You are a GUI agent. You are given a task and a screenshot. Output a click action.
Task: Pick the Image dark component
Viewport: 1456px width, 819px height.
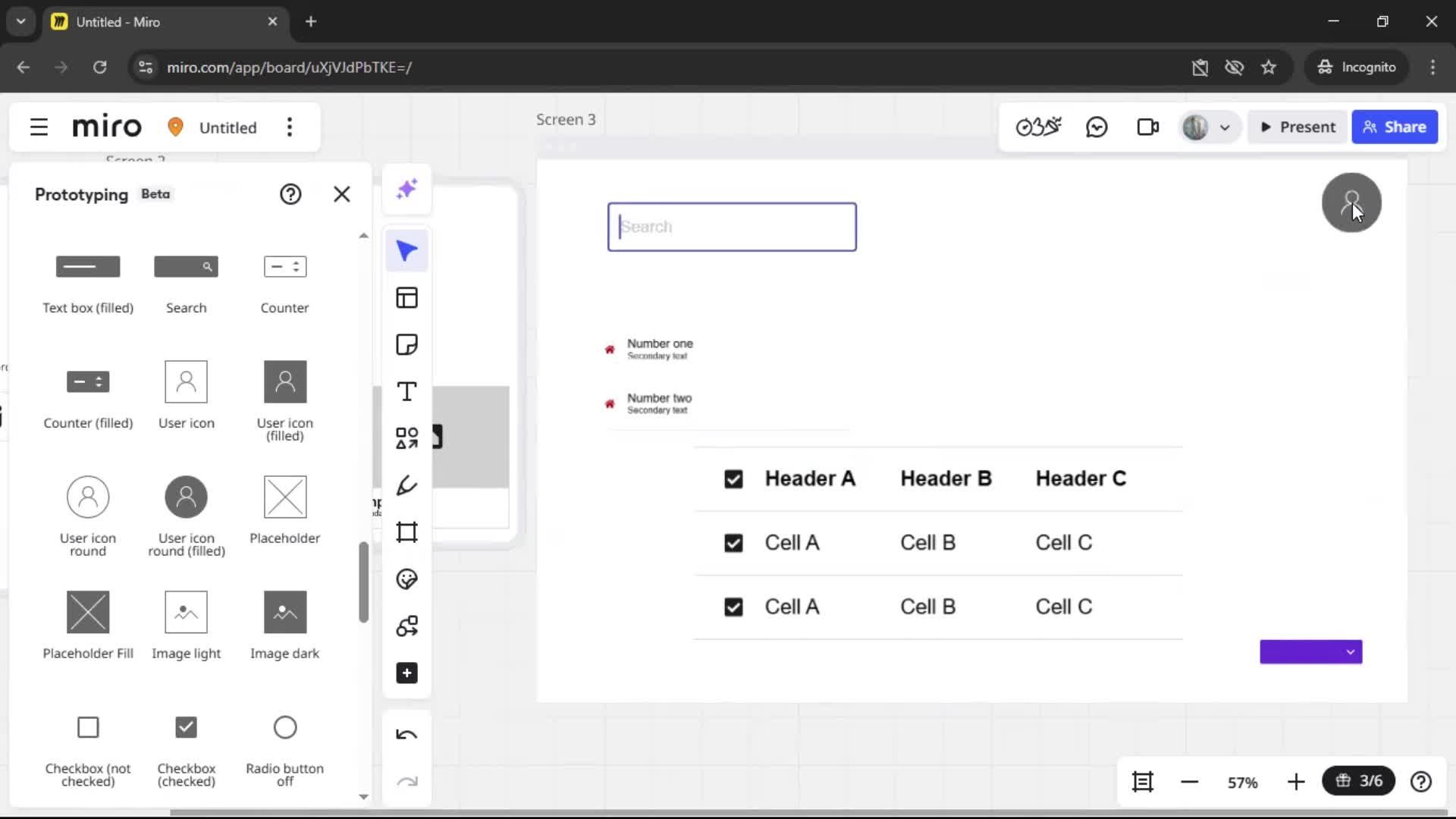point(285,625)
